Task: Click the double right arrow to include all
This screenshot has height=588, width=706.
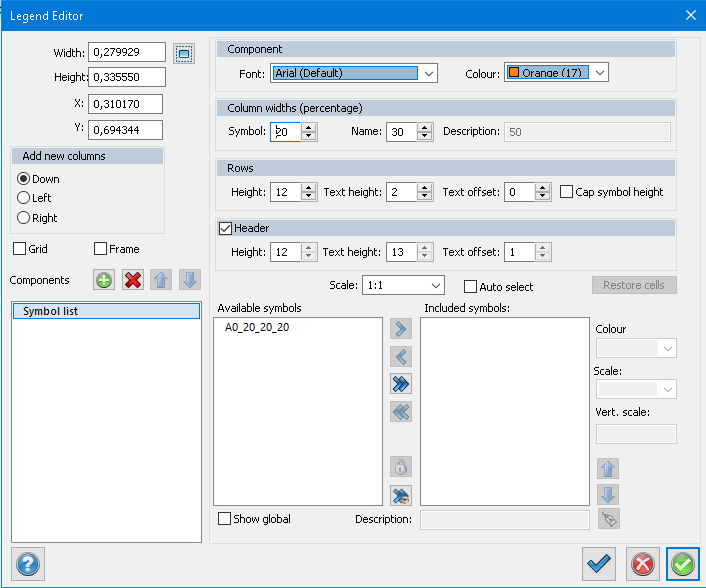Action: point(401,384)
